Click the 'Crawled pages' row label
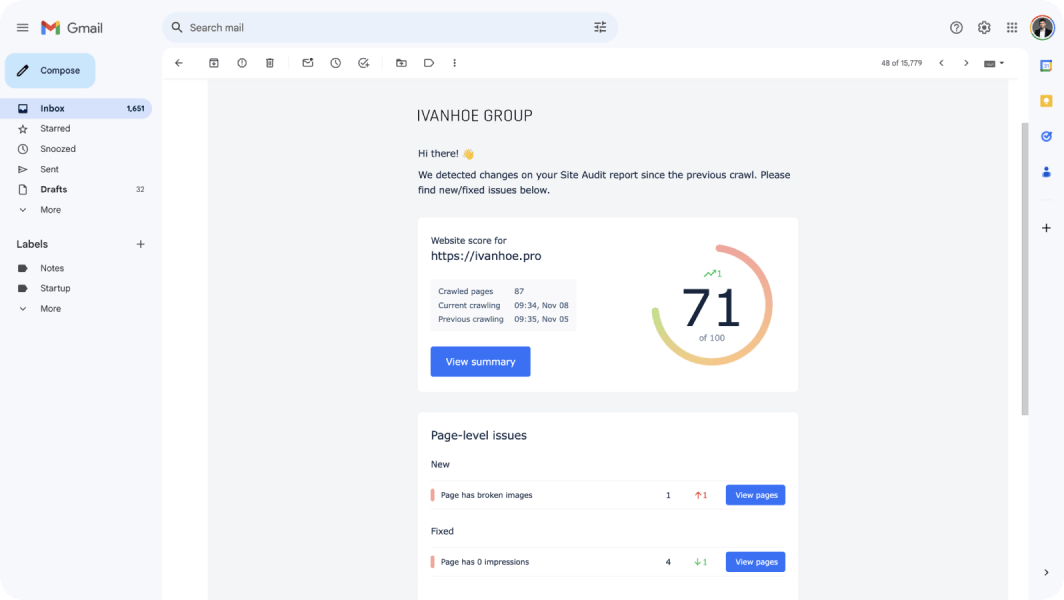The image size is (1064, 600). (466, 291)
